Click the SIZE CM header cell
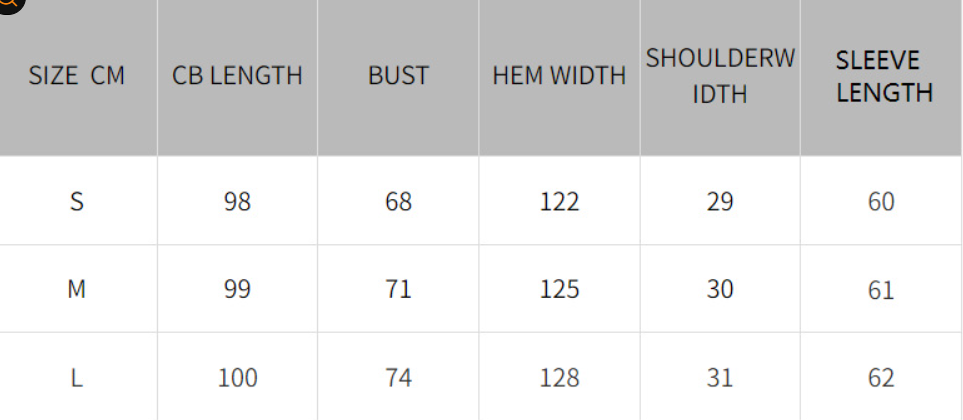Screen dimensions: 963x420 (x=77, y=76)
